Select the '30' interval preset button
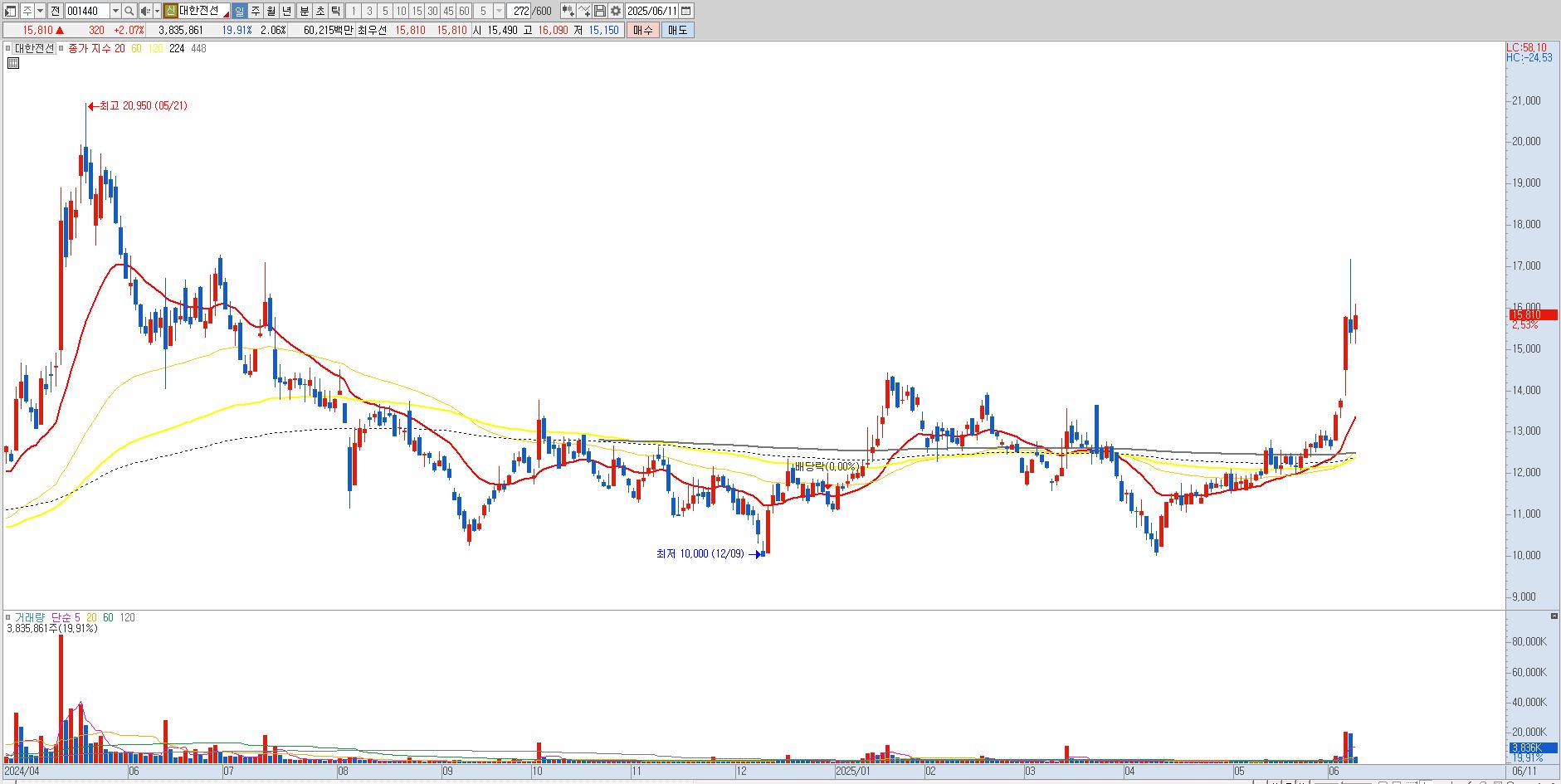Screen dimensions: 1561x784 432,11
